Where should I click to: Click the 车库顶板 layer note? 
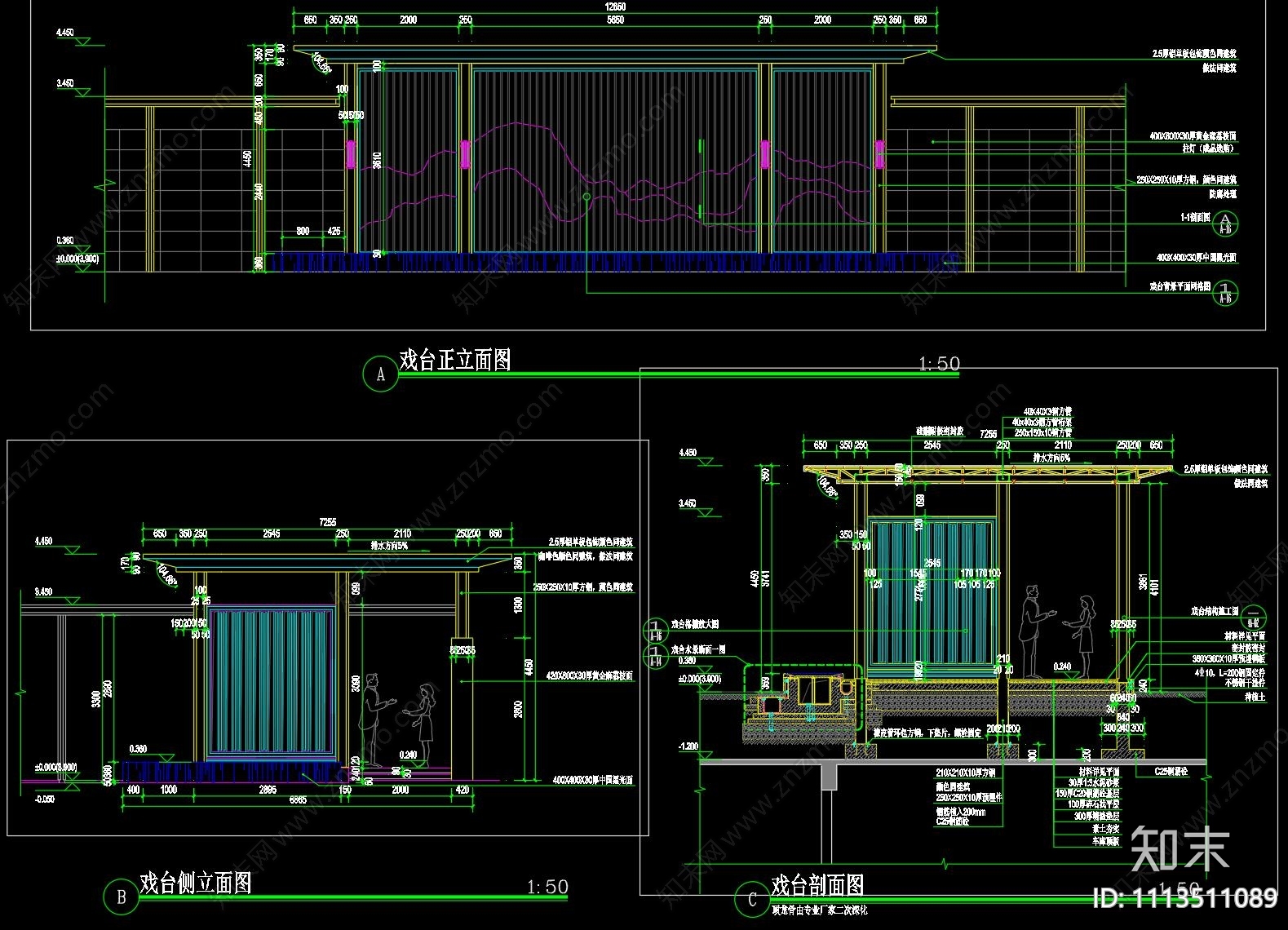pyautogui.click(x=1106, y=841)
